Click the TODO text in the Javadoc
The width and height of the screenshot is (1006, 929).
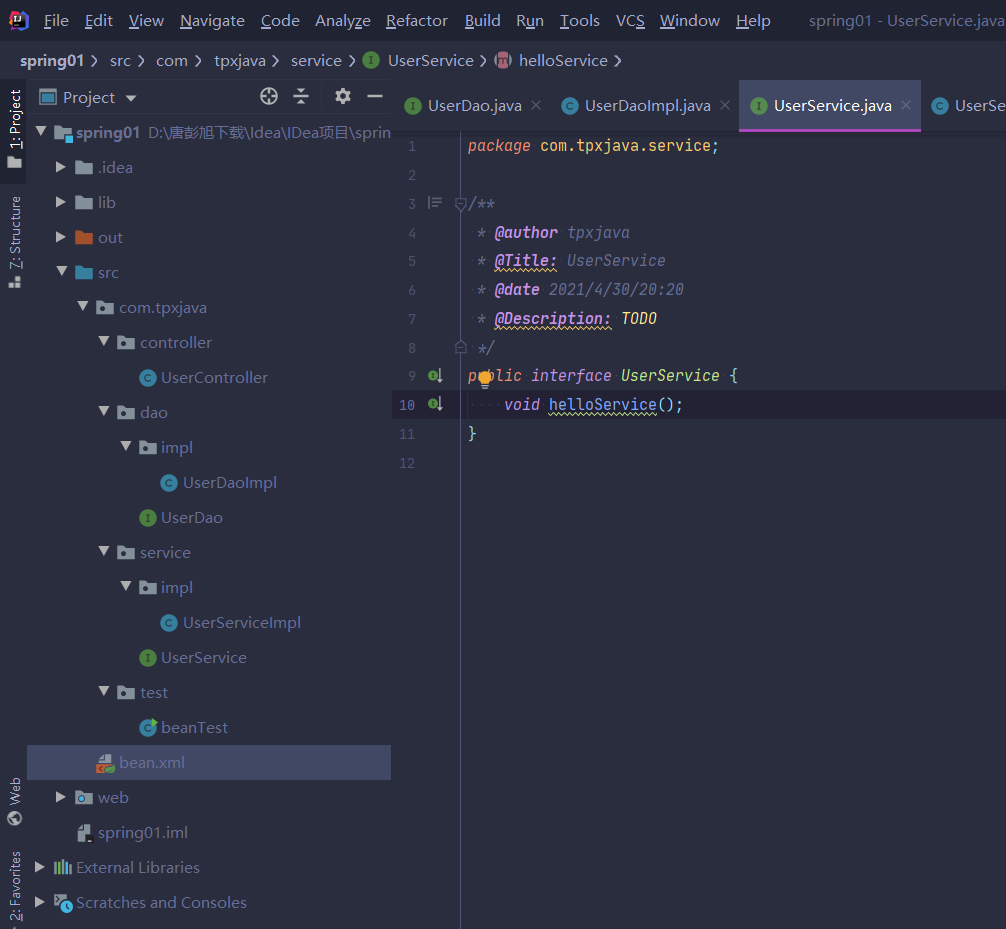(x=638, y=318)
